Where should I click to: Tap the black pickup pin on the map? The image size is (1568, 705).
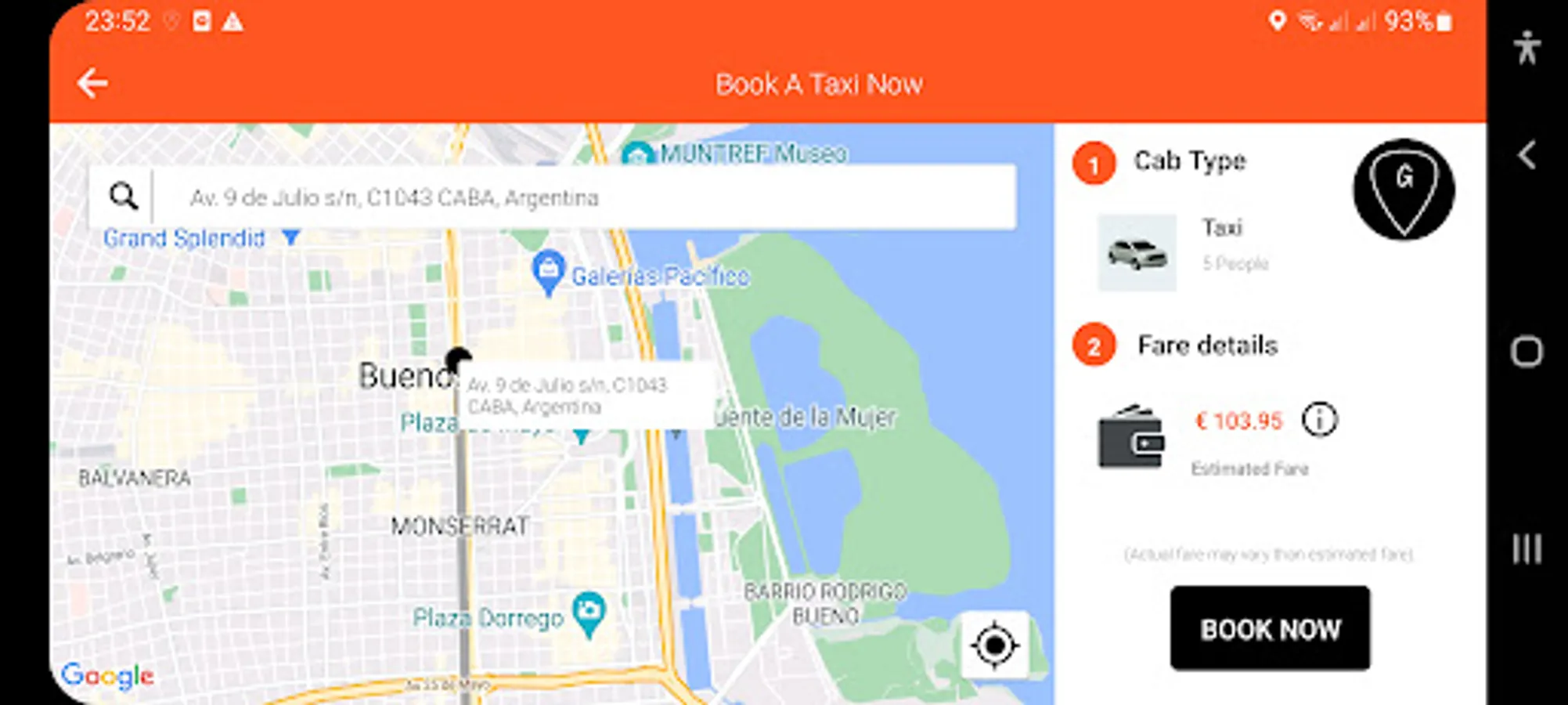pyautogui.click(x=458, y=360)
